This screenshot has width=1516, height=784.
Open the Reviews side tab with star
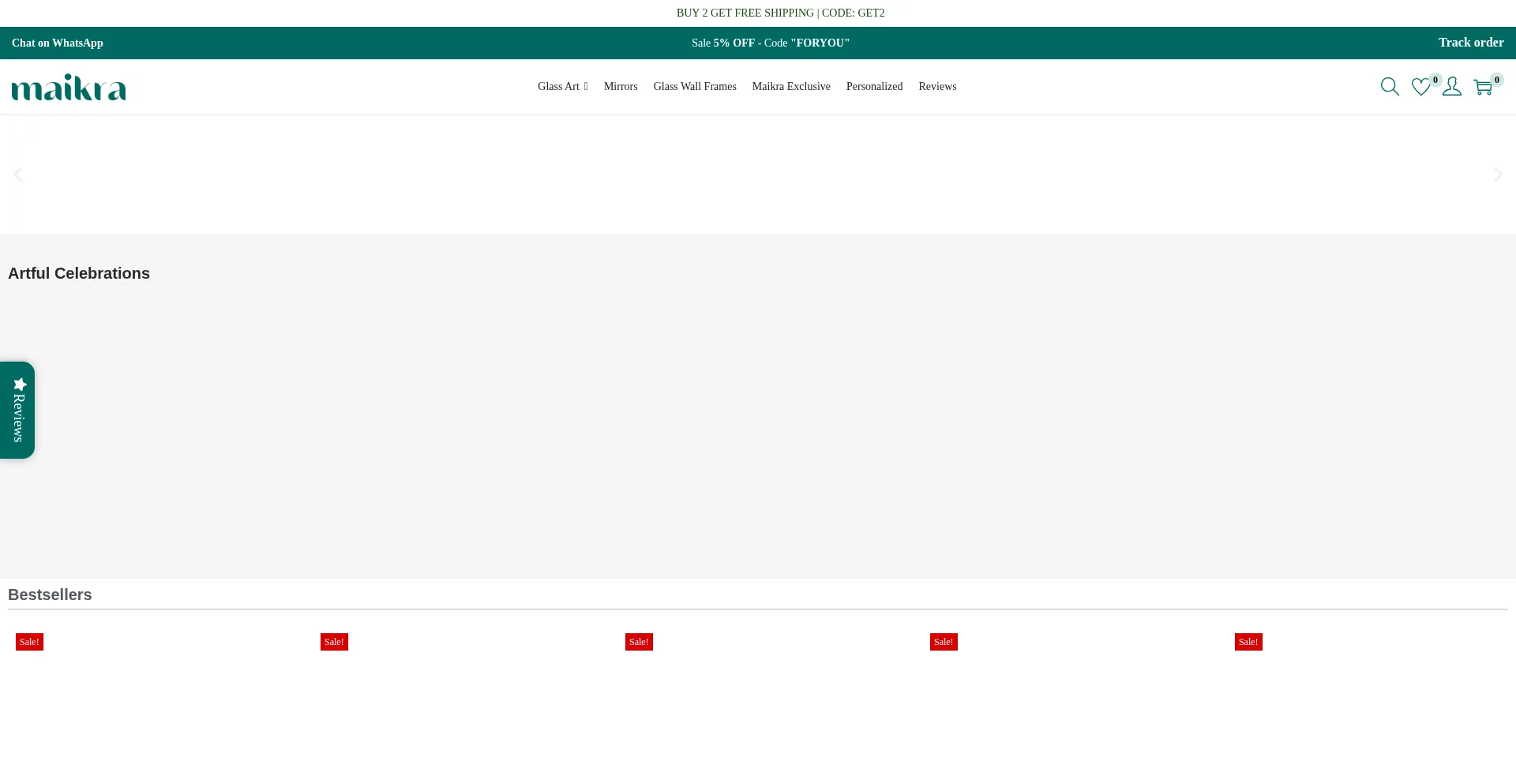click(x=17, y=410)
